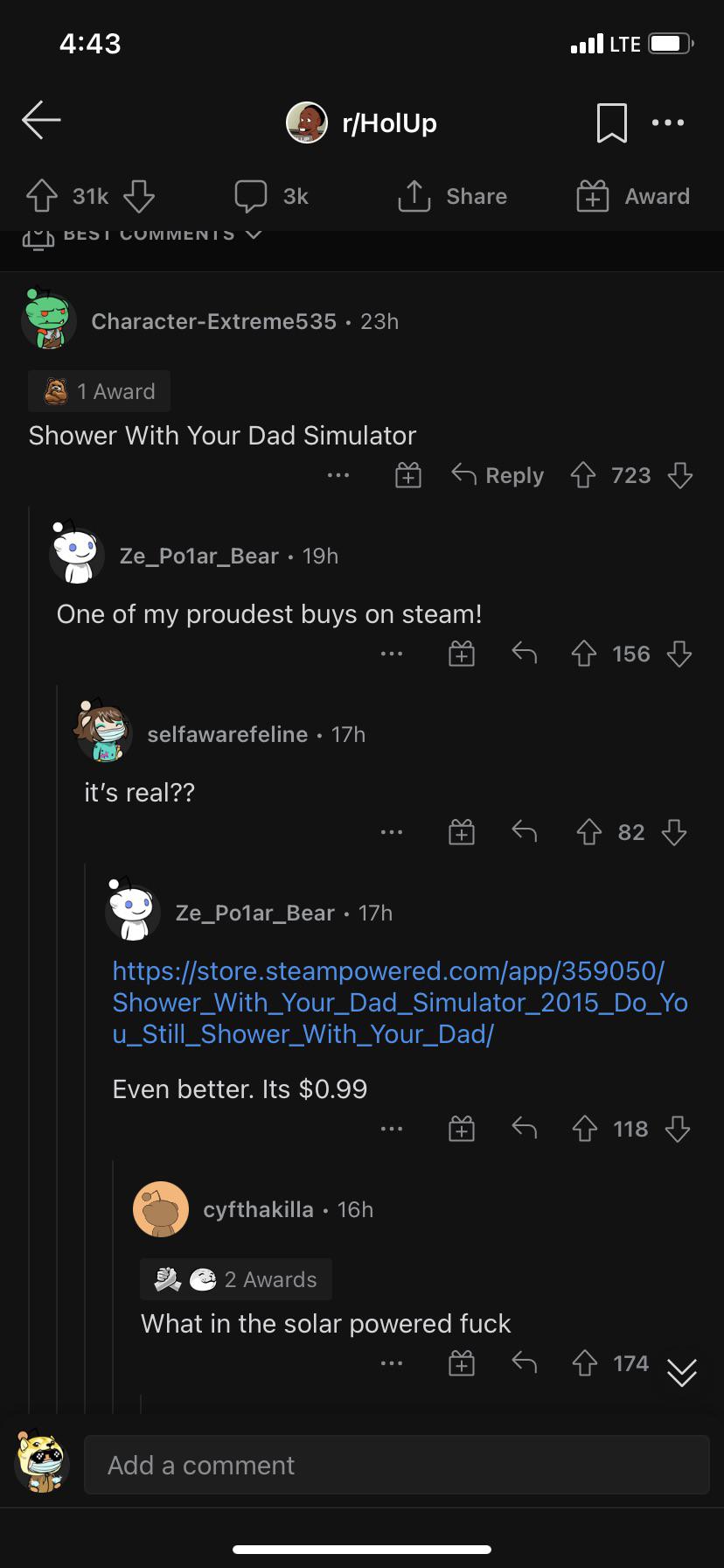
Task: Open the post's three-dot overflow menu
Action: click(668, 122)
